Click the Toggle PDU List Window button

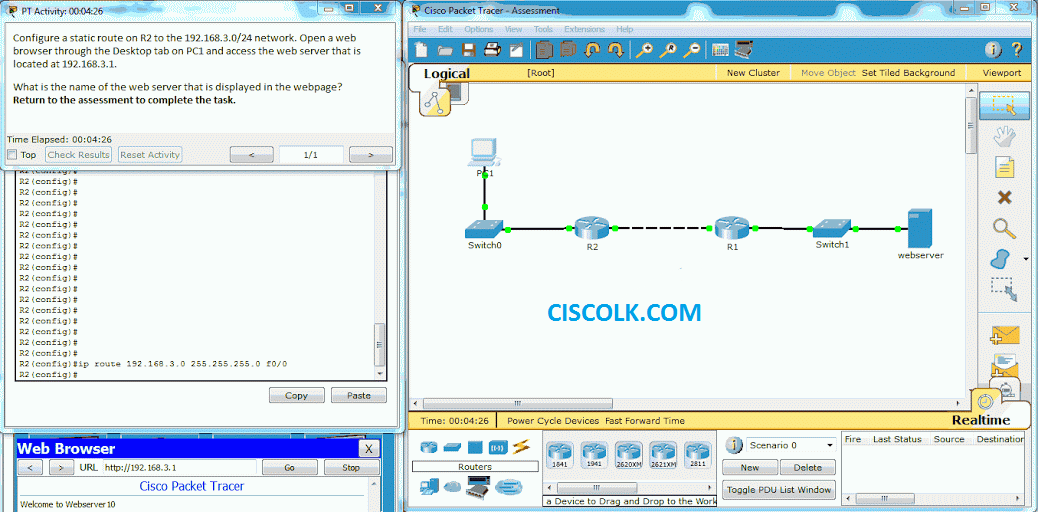coord(778,490)
